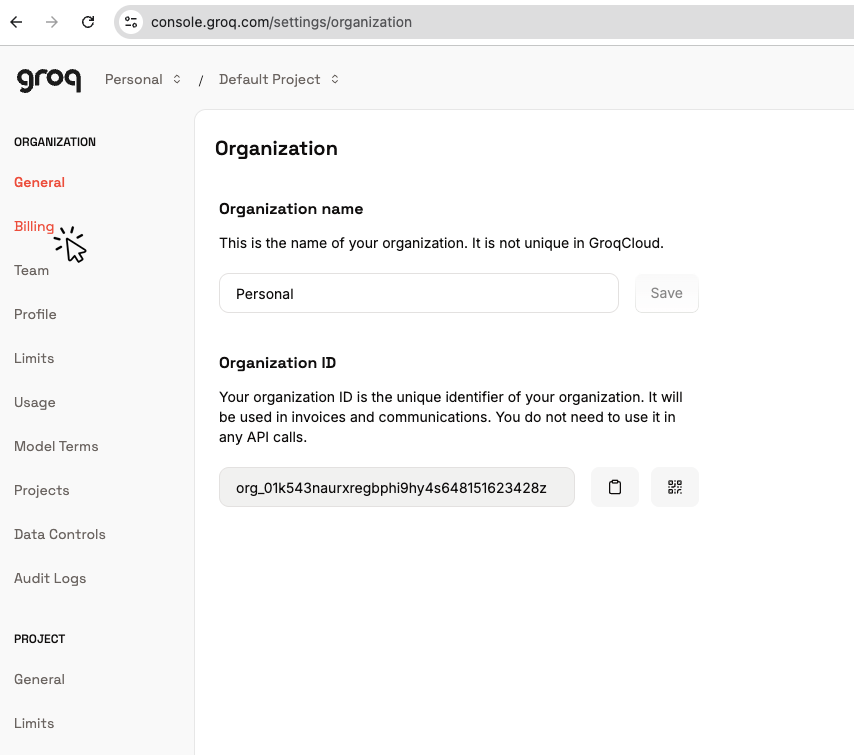854x755 pixels.
Task: Reload the current page
Action: 88,22
